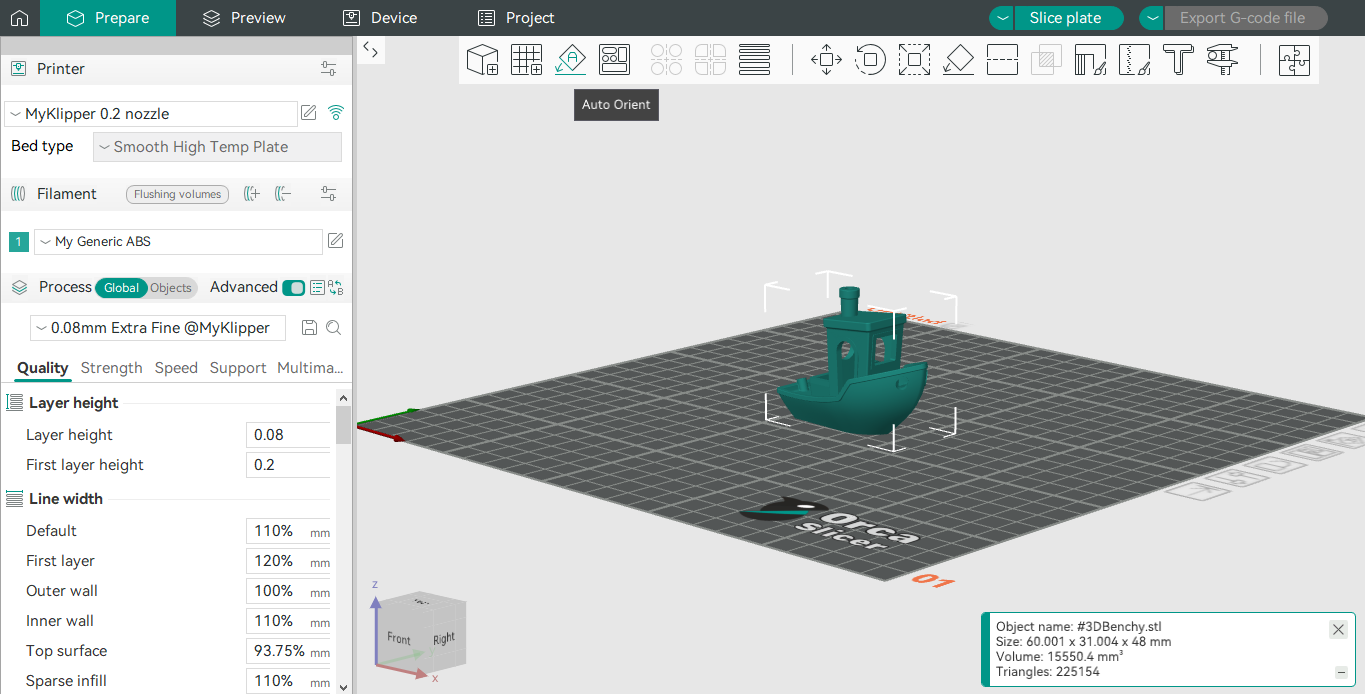Click the Default line width field

click(x=288, y=531)
